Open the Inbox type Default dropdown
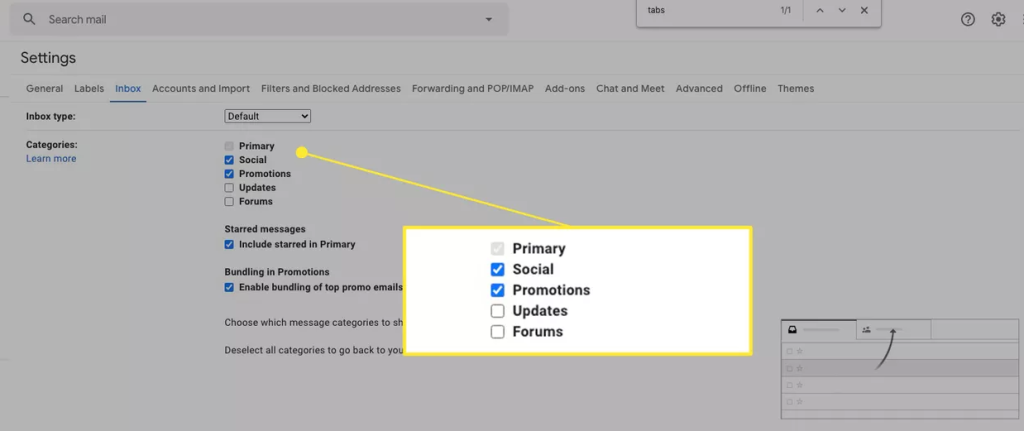The height and width of the screenshot is (431, 1024). 268,116
